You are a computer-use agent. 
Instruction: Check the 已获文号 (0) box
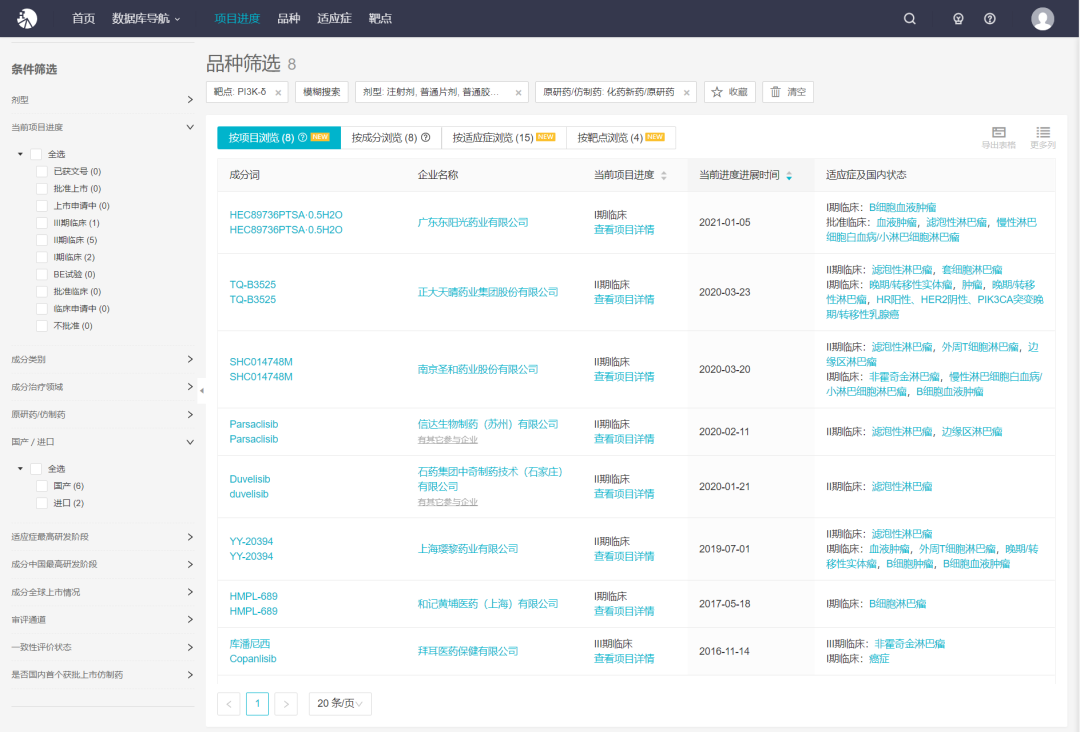pyautogui.click(x=42, y=171)
